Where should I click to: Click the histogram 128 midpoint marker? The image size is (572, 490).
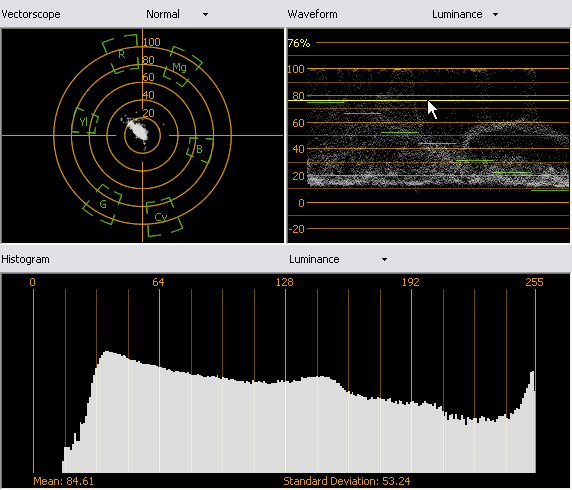click(x=285, y=282)
